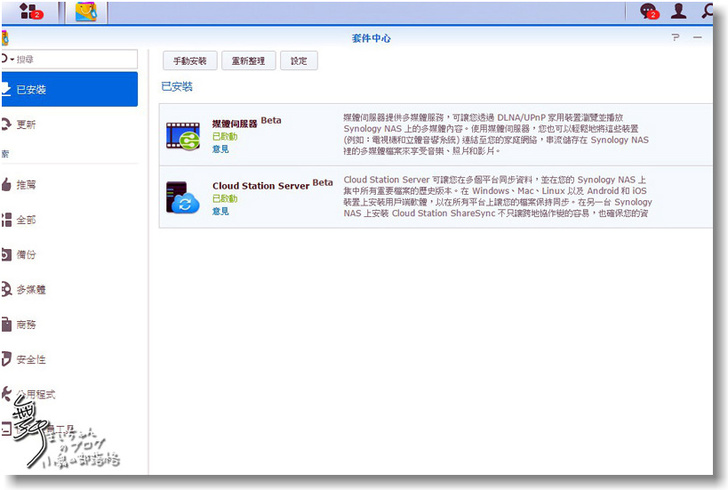Screen dimensions: 728x490
Task: Open the 推薦 sidebar category
Action: click(26, 185)
